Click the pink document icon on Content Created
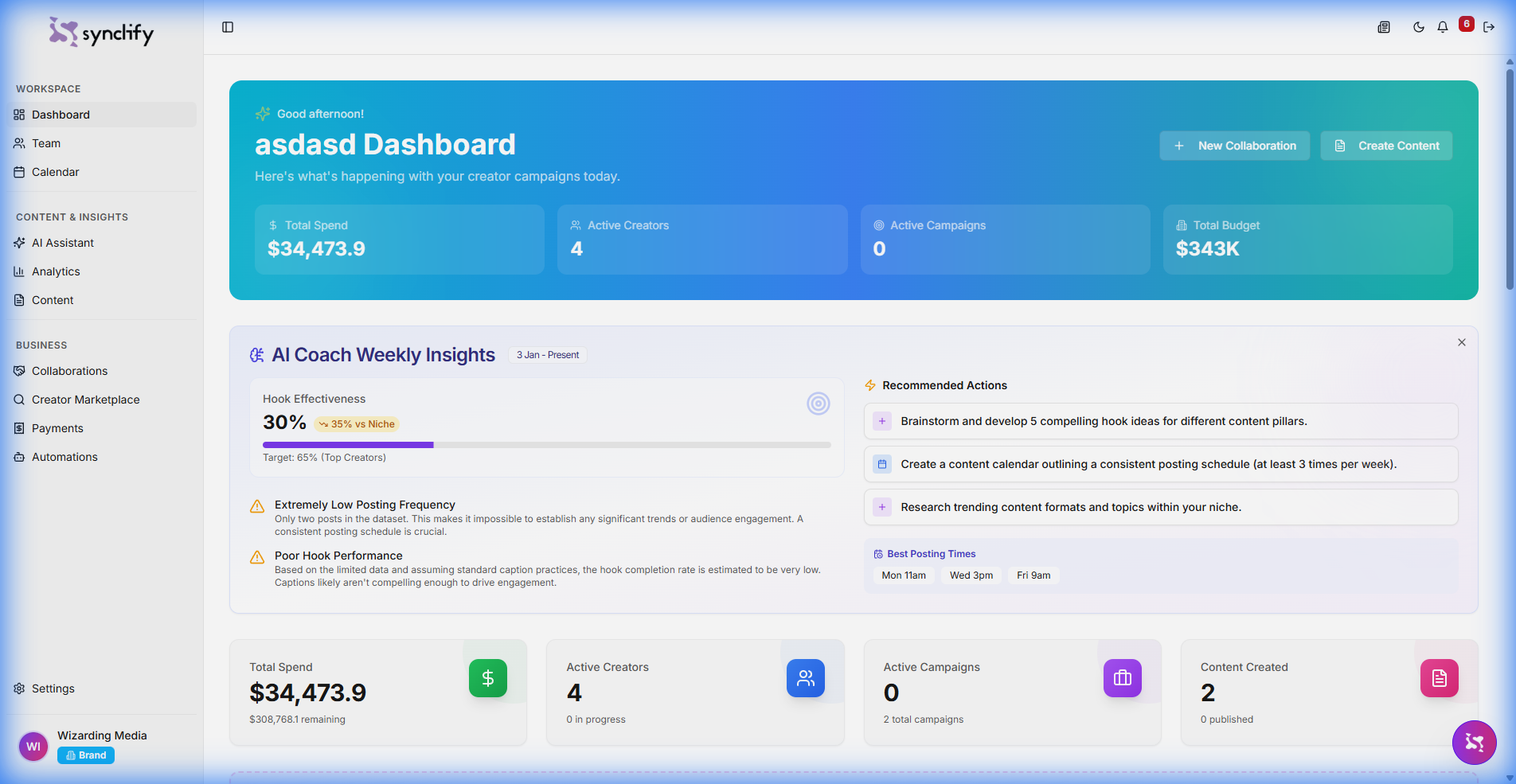Viewport: 1516px width, 784px height. 1439,677
